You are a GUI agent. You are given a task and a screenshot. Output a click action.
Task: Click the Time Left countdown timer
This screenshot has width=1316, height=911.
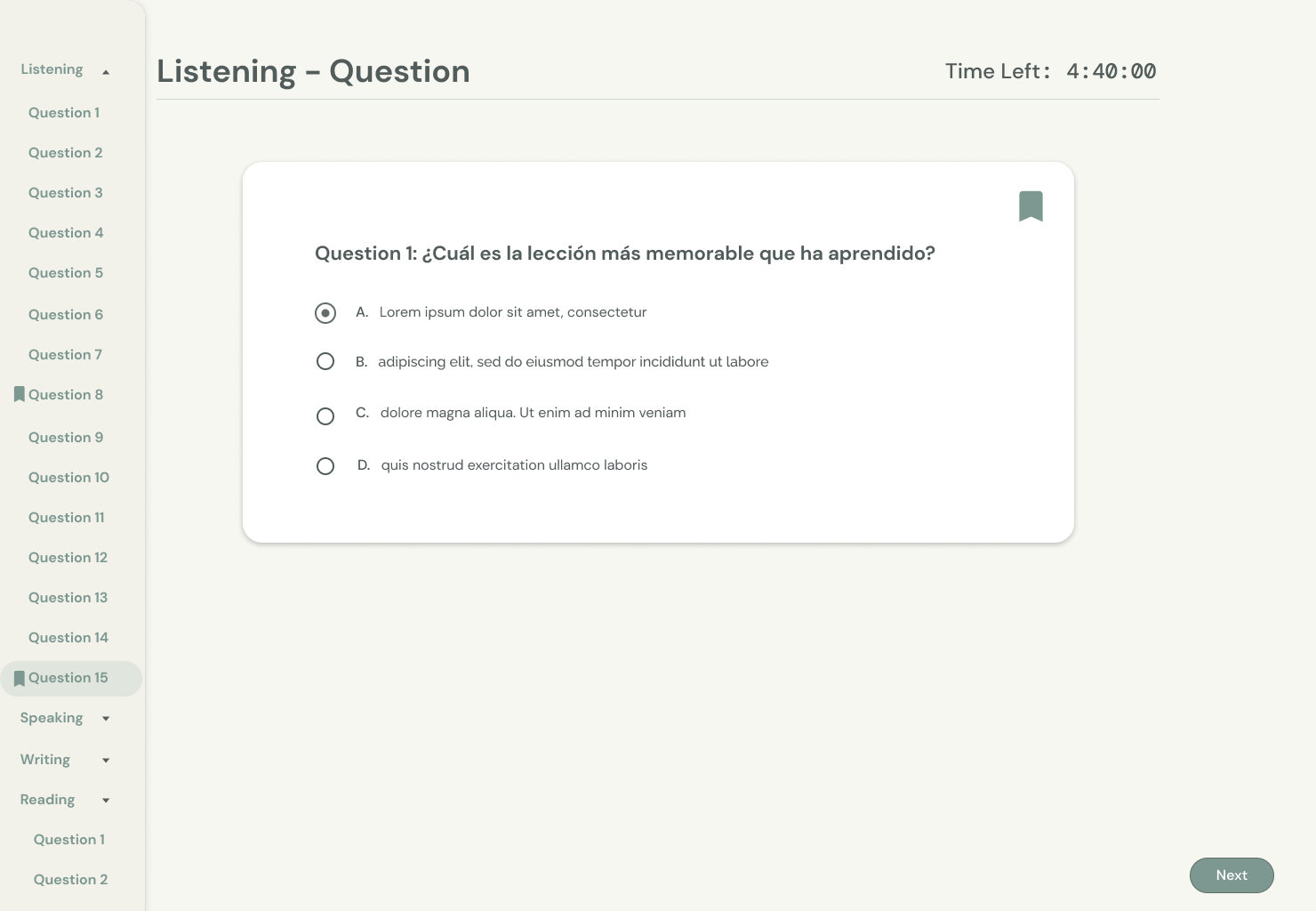point(1111,71)
